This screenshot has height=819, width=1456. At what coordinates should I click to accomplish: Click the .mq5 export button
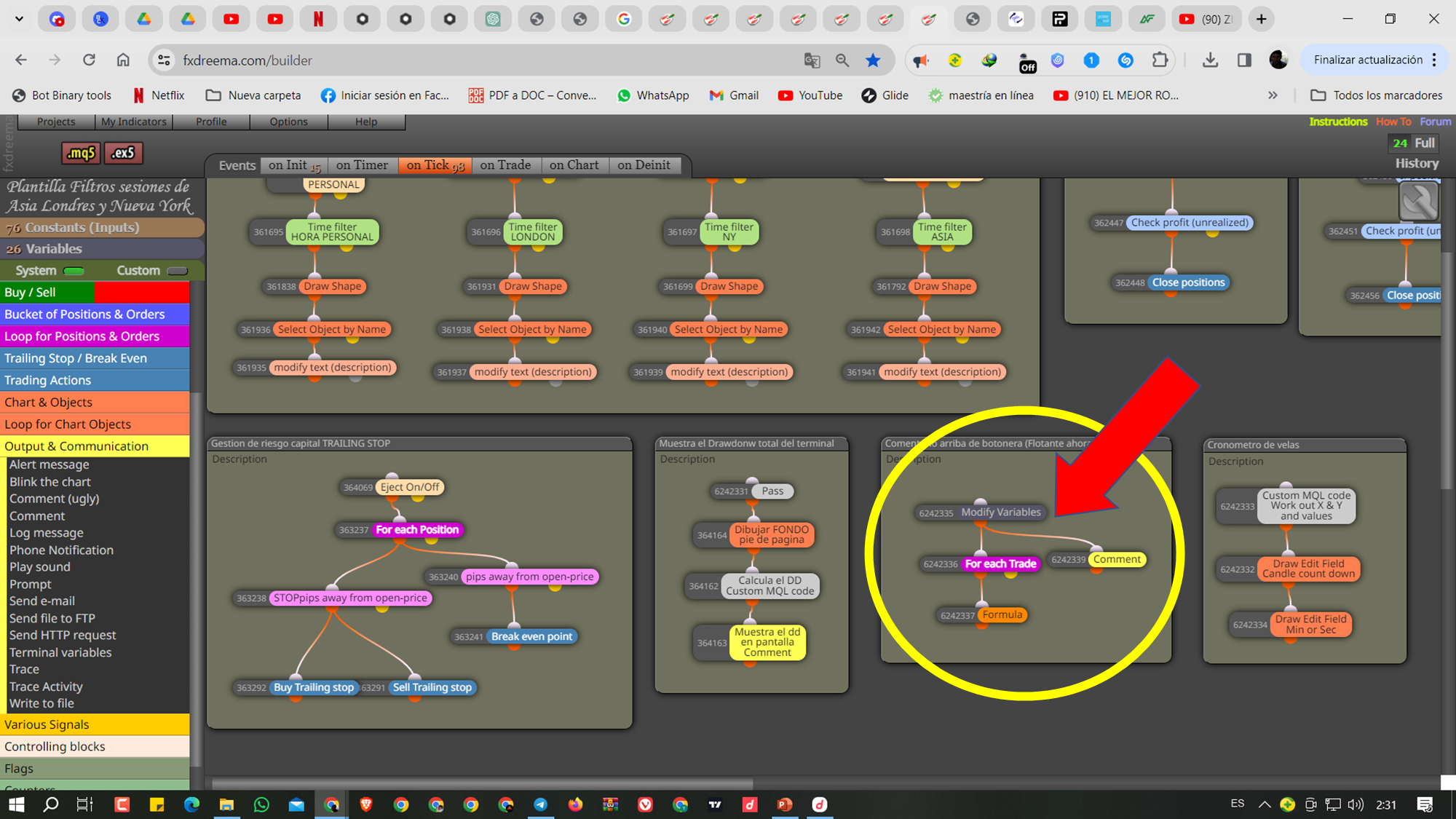click(81, 153)
